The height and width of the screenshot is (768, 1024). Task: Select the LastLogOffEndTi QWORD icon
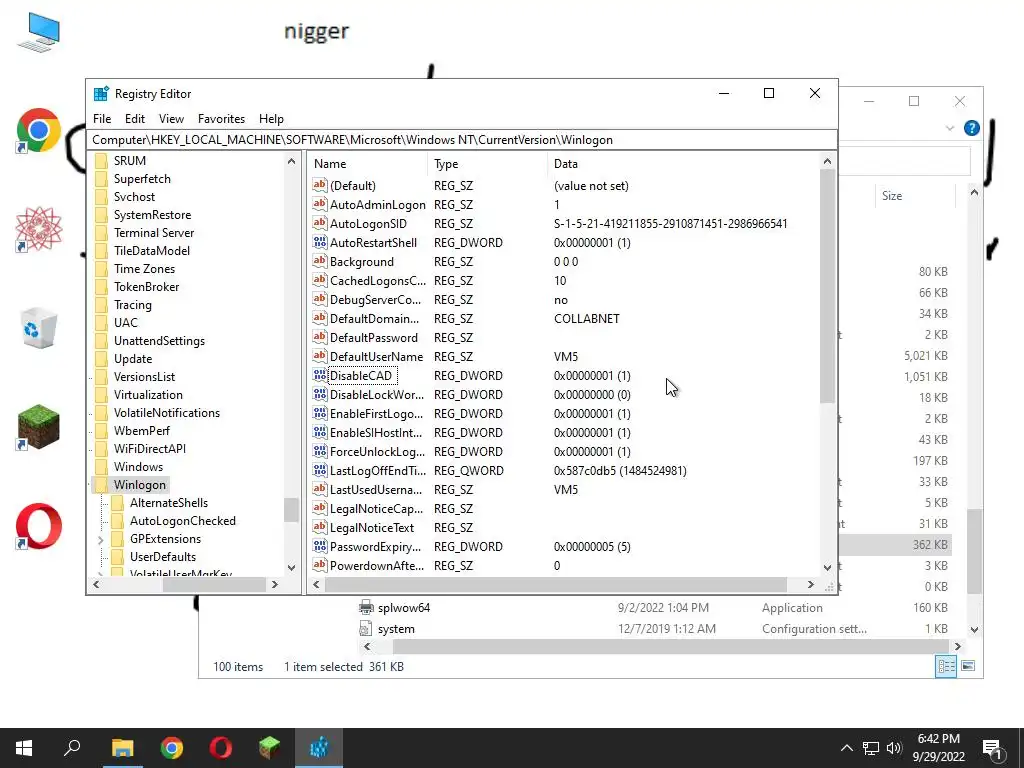click(x=319, y=470)
